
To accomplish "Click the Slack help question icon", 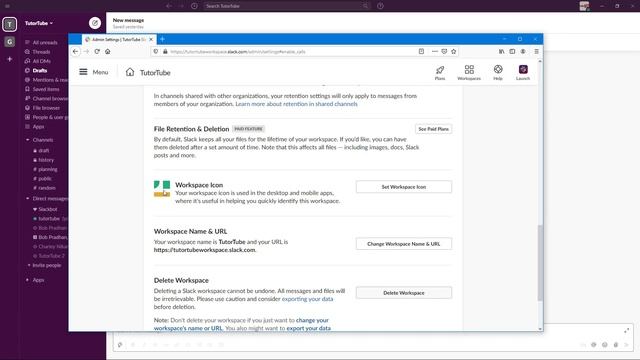I will point(380,6).
